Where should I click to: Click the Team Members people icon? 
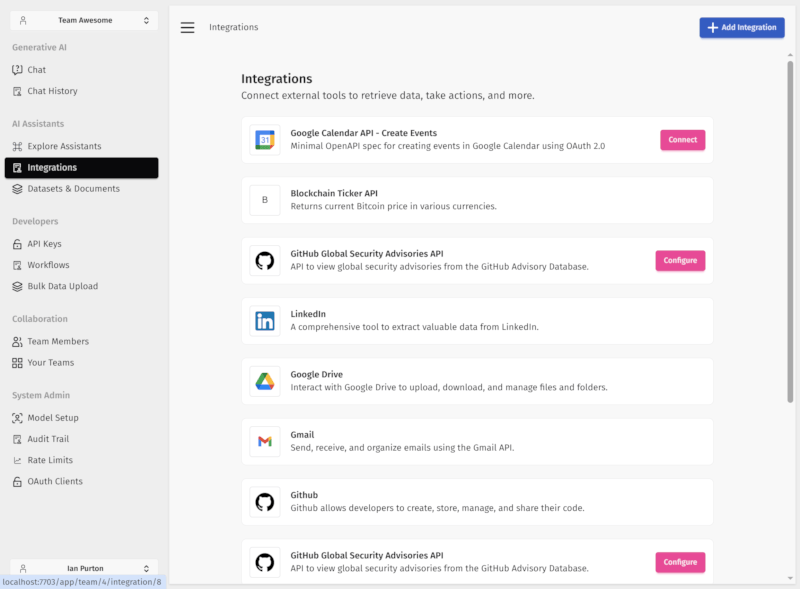[x=17, y=341]
